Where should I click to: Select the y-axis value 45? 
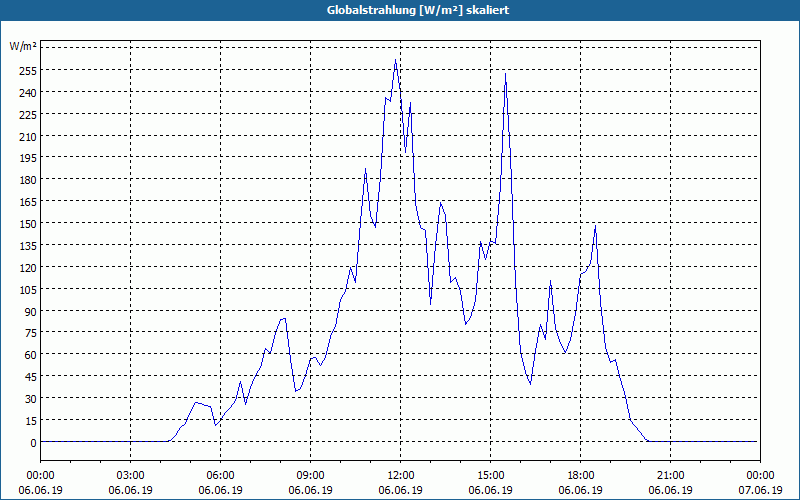(x=31, y=377)
